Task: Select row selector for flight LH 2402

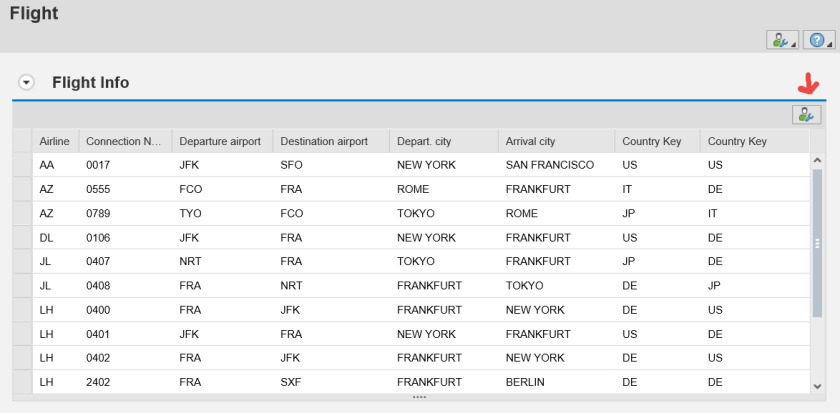Action: coord(21,382)
